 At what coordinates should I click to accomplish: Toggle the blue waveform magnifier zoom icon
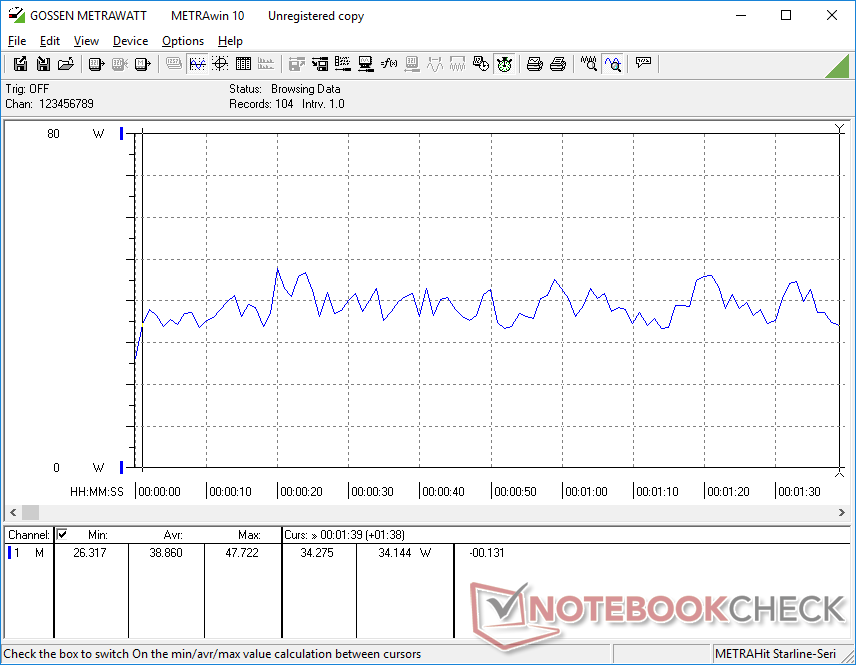pyautogui.click(x=613, y=64)
